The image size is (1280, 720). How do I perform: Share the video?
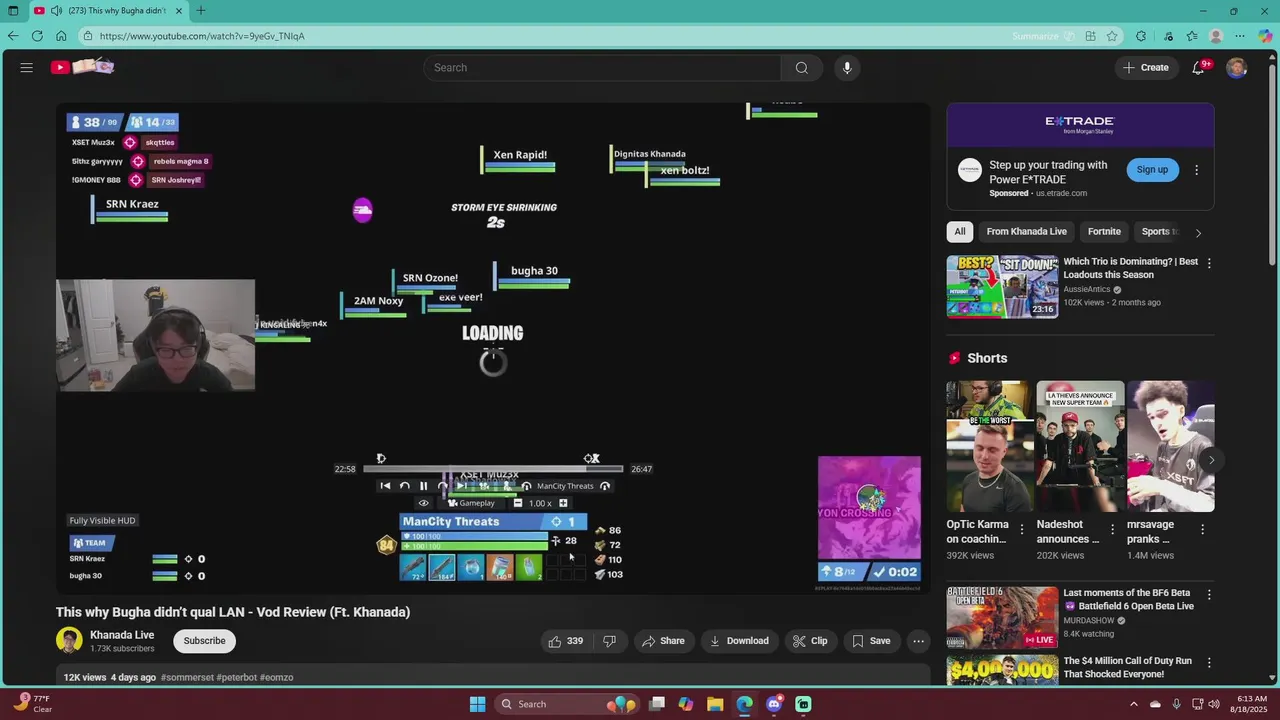(663, 641)
